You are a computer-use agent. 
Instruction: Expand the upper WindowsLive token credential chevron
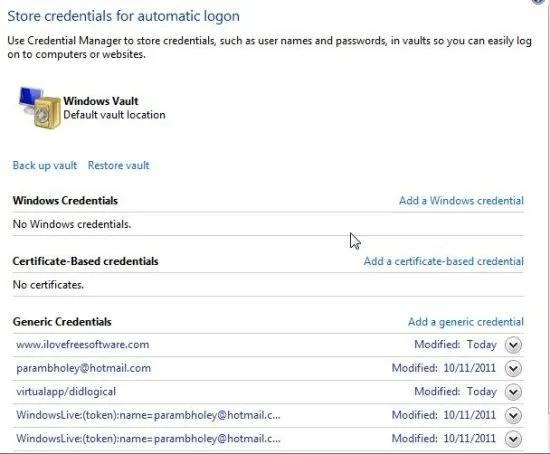pyautogui.click(x=513, y=415)
